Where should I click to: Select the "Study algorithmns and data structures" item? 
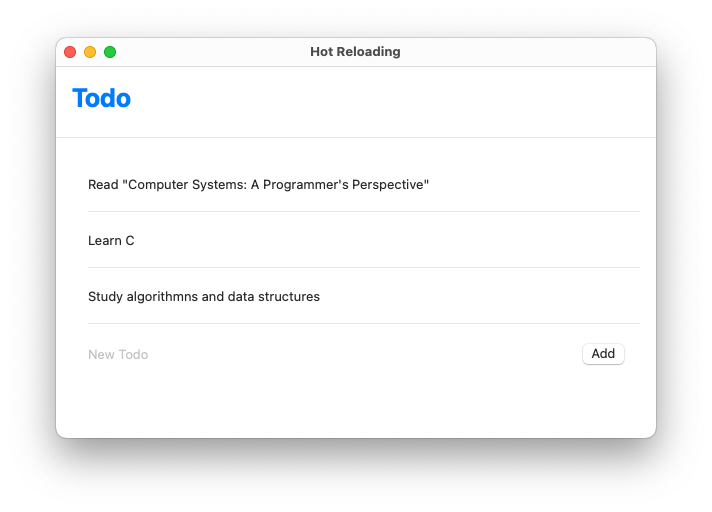(204, 297)
